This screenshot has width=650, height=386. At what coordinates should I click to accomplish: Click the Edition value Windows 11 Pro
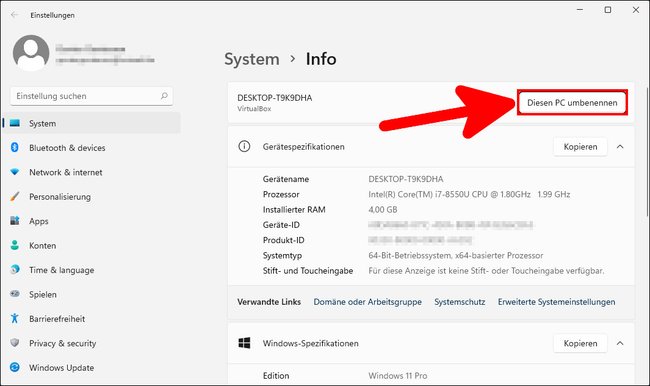pyautogui.click(x=398, y=376)
